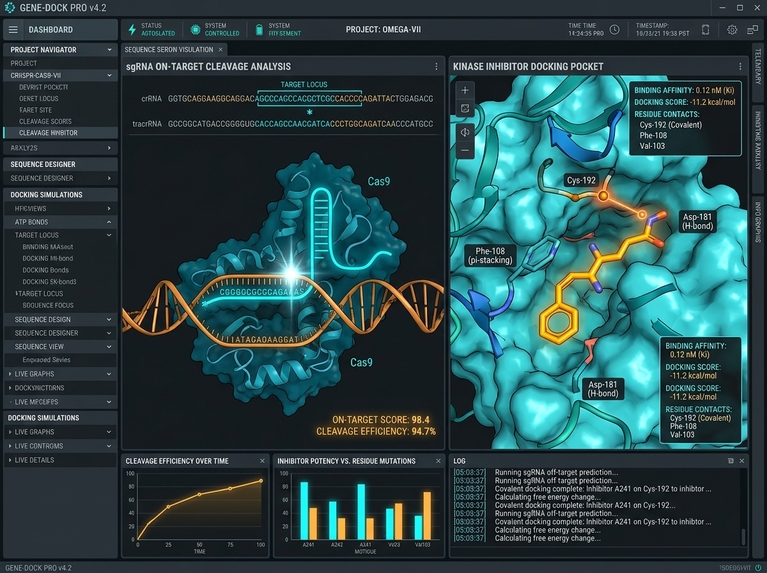767x573 pixels.
Task: Click the LOG panel scrollbar
Action: click(743, 537)
